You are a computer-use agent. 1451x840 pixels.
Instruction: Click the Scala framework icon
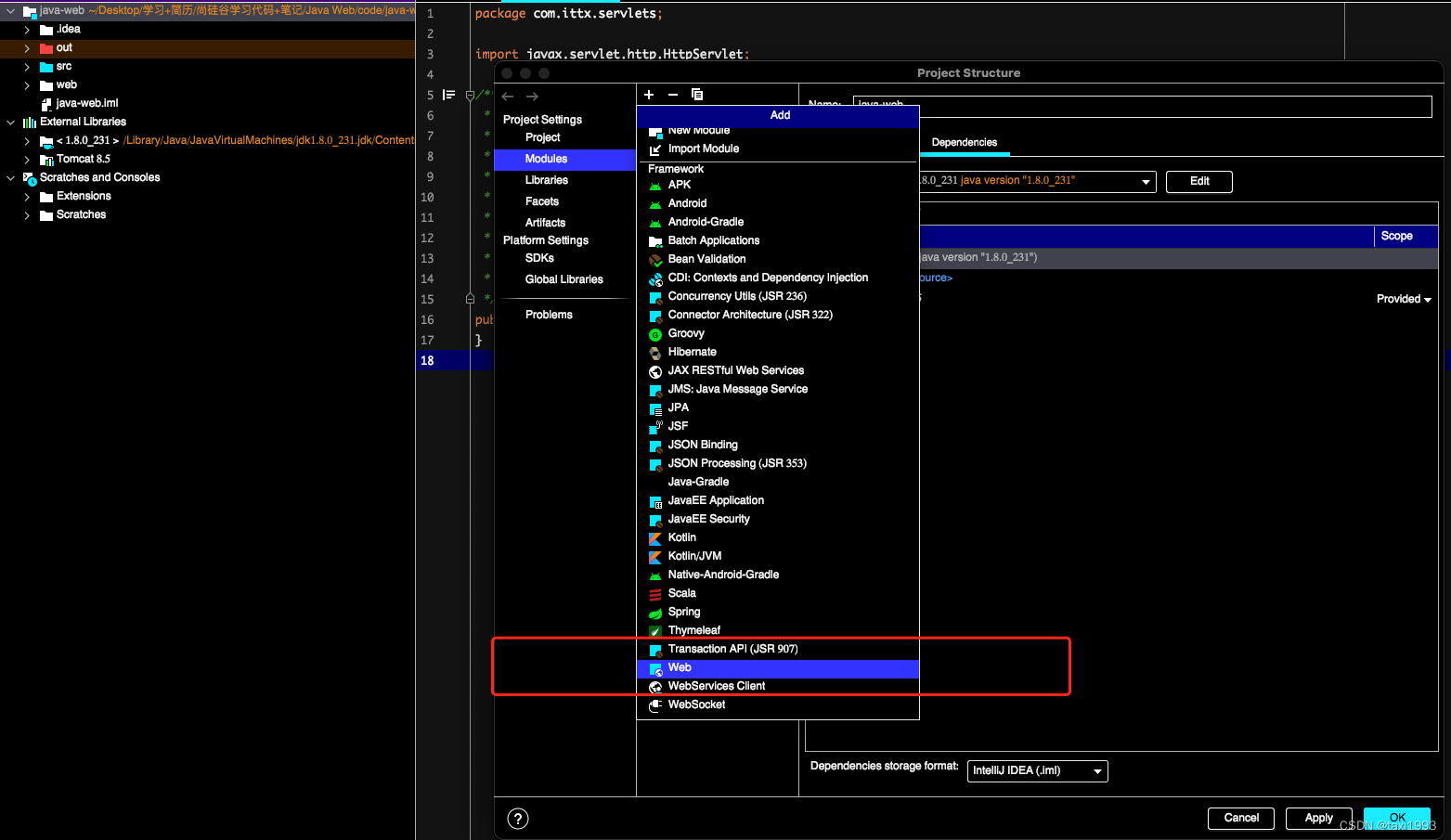pyautogui.click(x=655, y=592)
